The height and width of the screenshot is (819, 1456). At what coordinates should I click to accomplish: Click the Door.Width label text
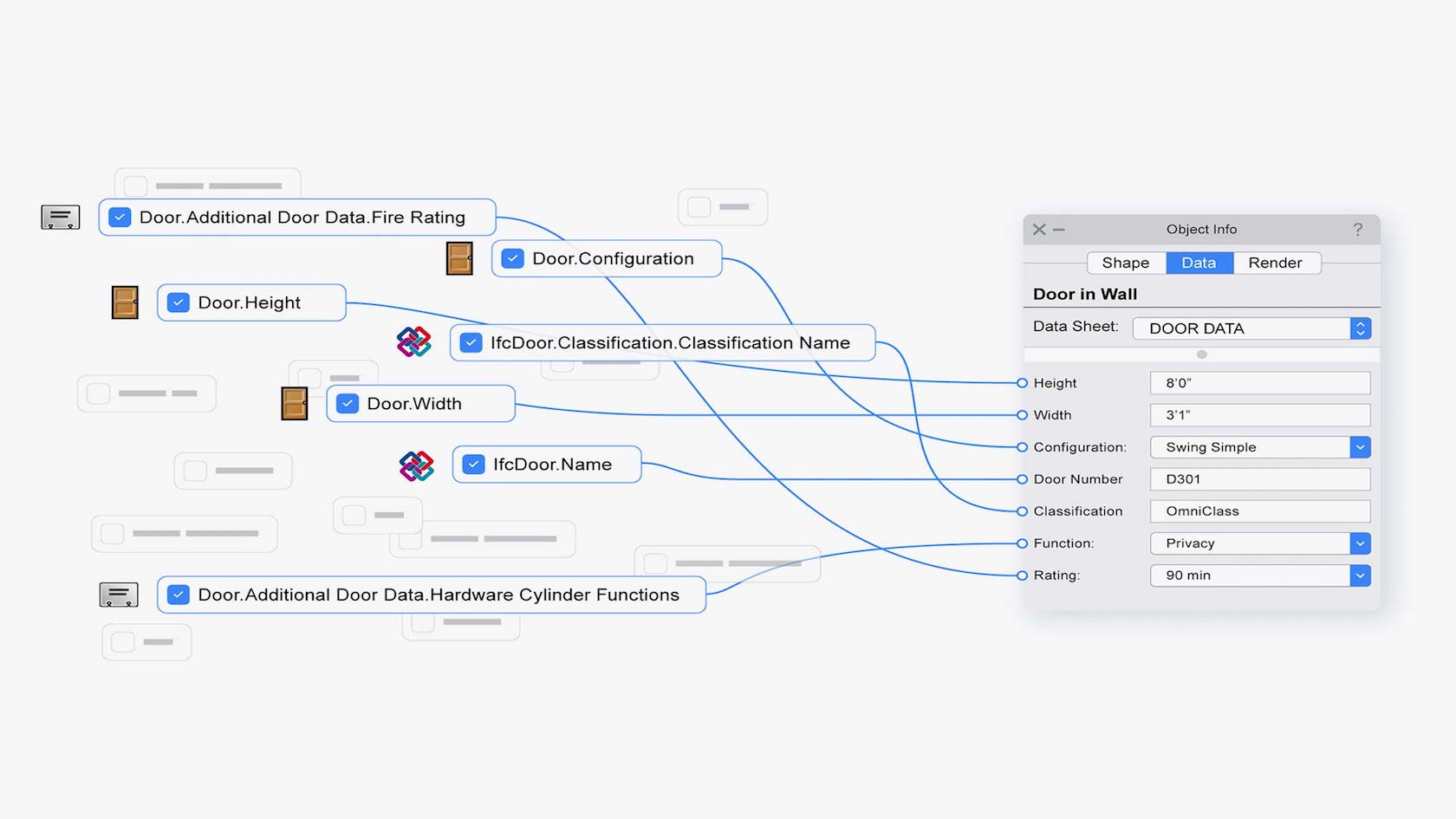[414, 404]
